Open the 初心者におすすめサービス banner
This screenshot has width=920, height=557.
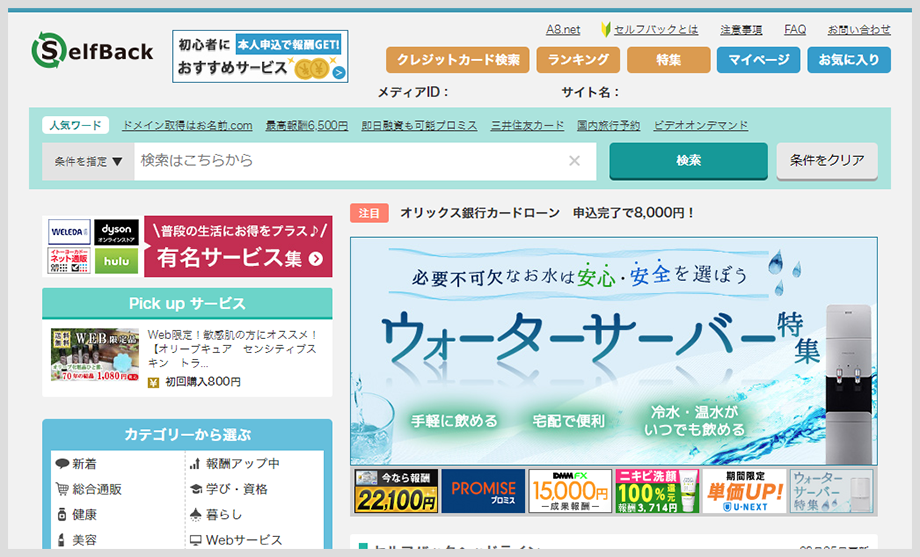pyautogui.click(x=260, y=56)
